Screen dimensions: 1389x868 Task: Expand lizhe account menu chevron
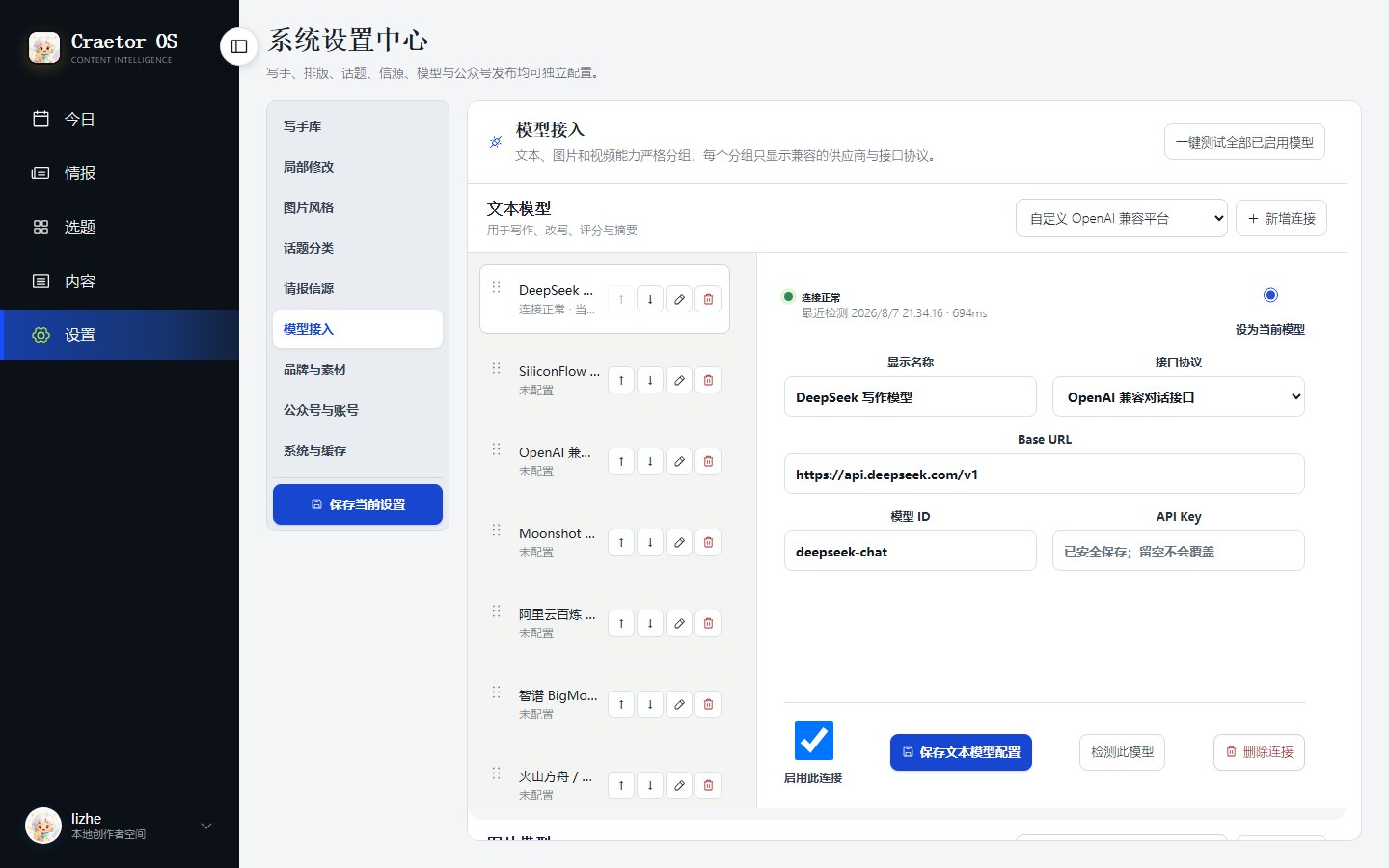206,827
